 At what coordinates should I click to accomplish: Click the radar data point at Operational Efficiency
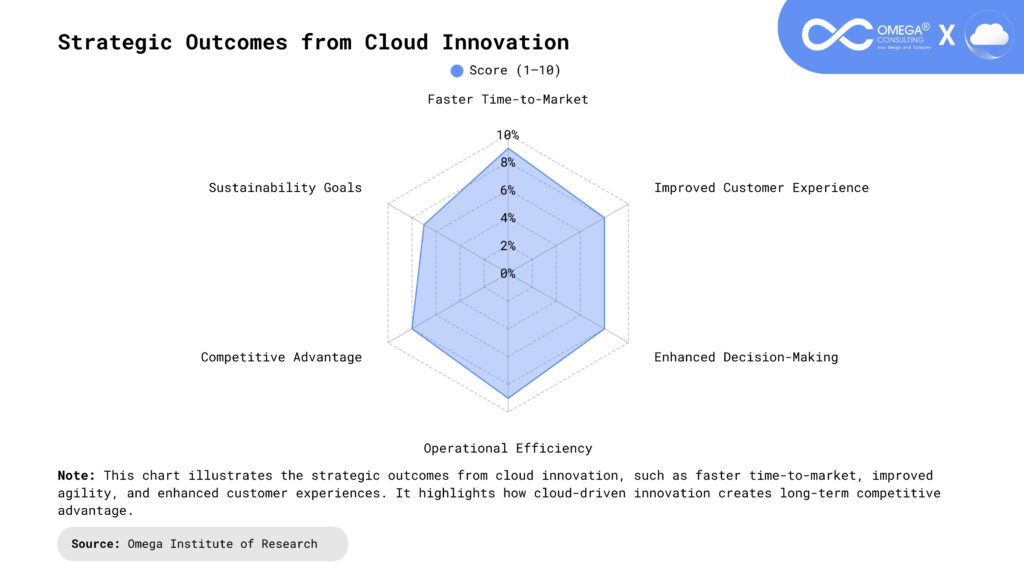(x=508, y=398)
